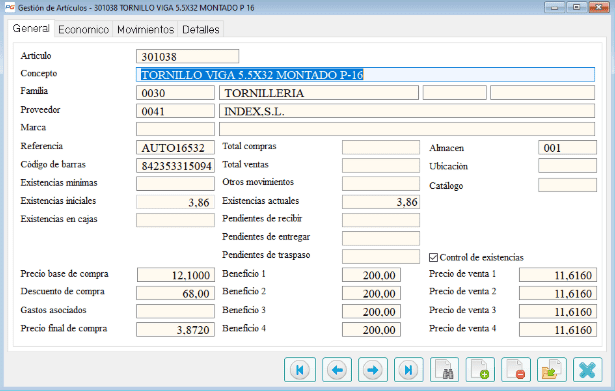Select the Detalles tab
Image resolution: width=615 pixels, height=391 pixels.
[201, 29]
